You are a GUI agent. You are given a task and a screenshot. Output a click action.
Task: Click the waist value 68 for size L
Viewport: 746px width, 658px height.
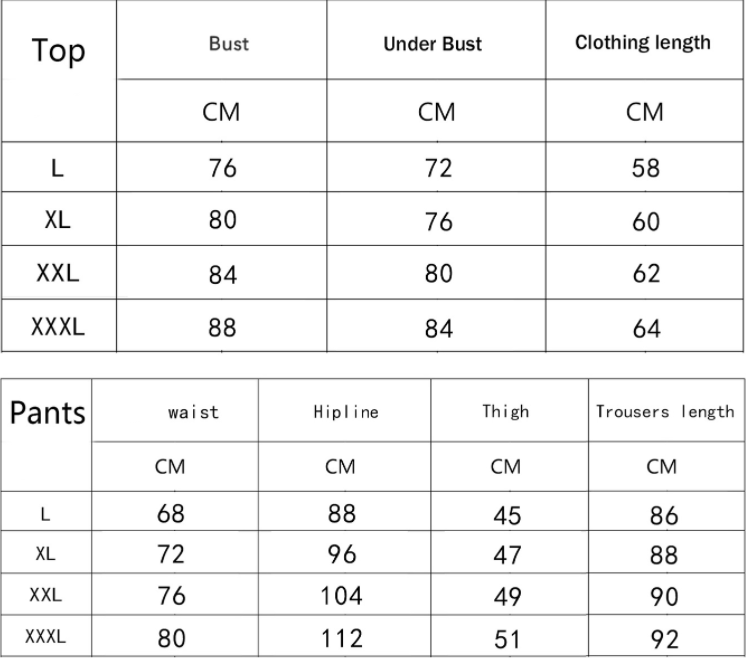click(171, 515)
